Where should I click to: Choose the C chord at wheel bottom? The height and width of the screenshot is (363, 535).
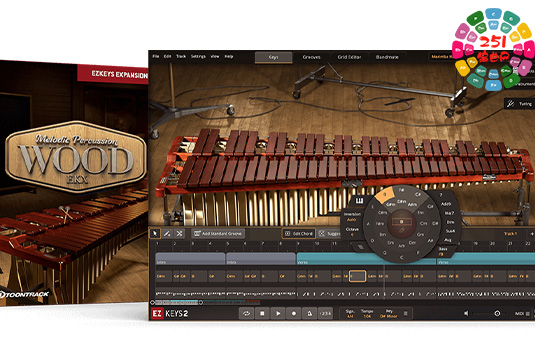point(401,258)
